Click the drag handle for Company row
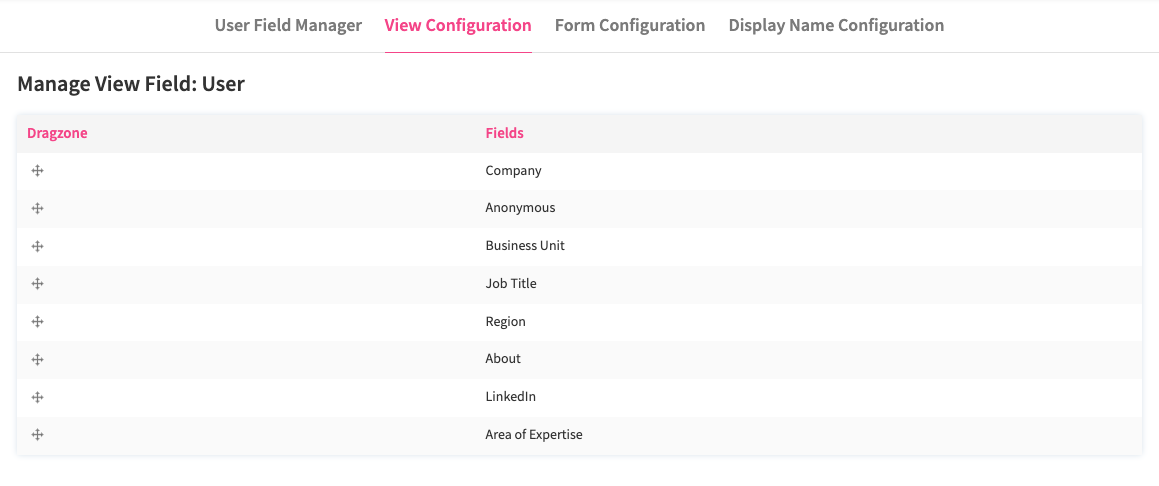Screen dimensions: 1159x486 tap(37, 171)
